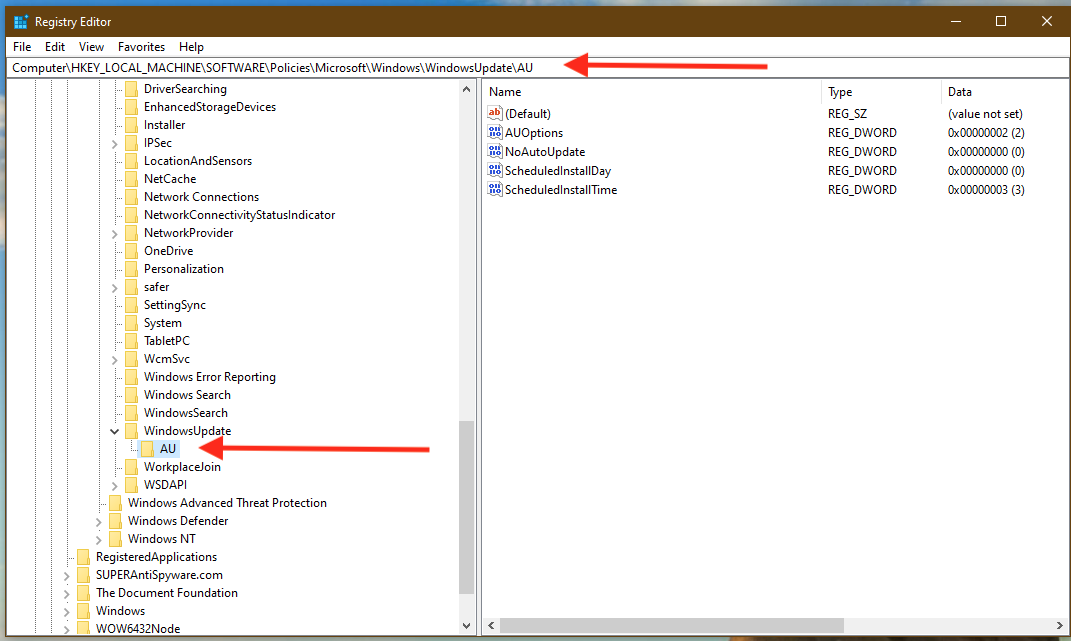Collapse the WindowsUpdate tree node
This screenshot has height=641, width=1071.
click(115, 431)
